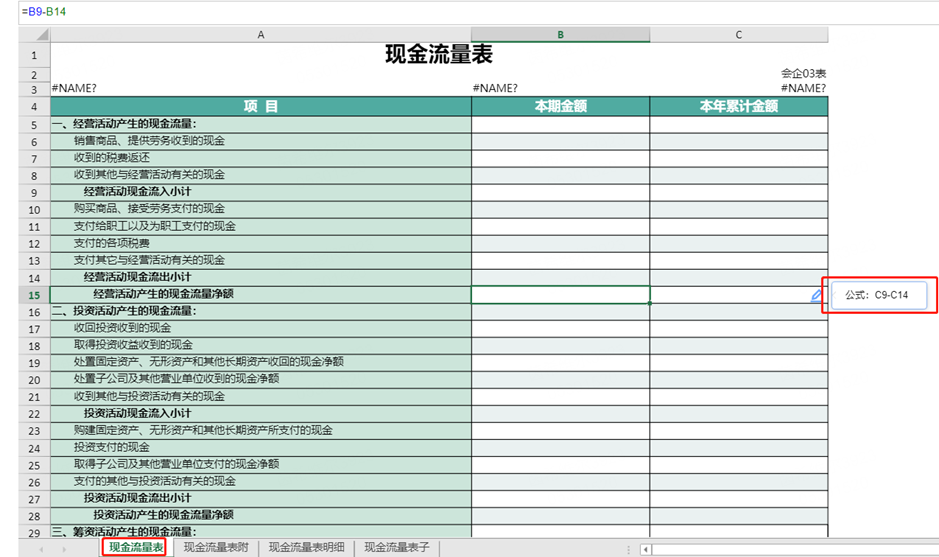Click cell 收到的税费返还
939x557 pixels.
[x=261, y=158]
